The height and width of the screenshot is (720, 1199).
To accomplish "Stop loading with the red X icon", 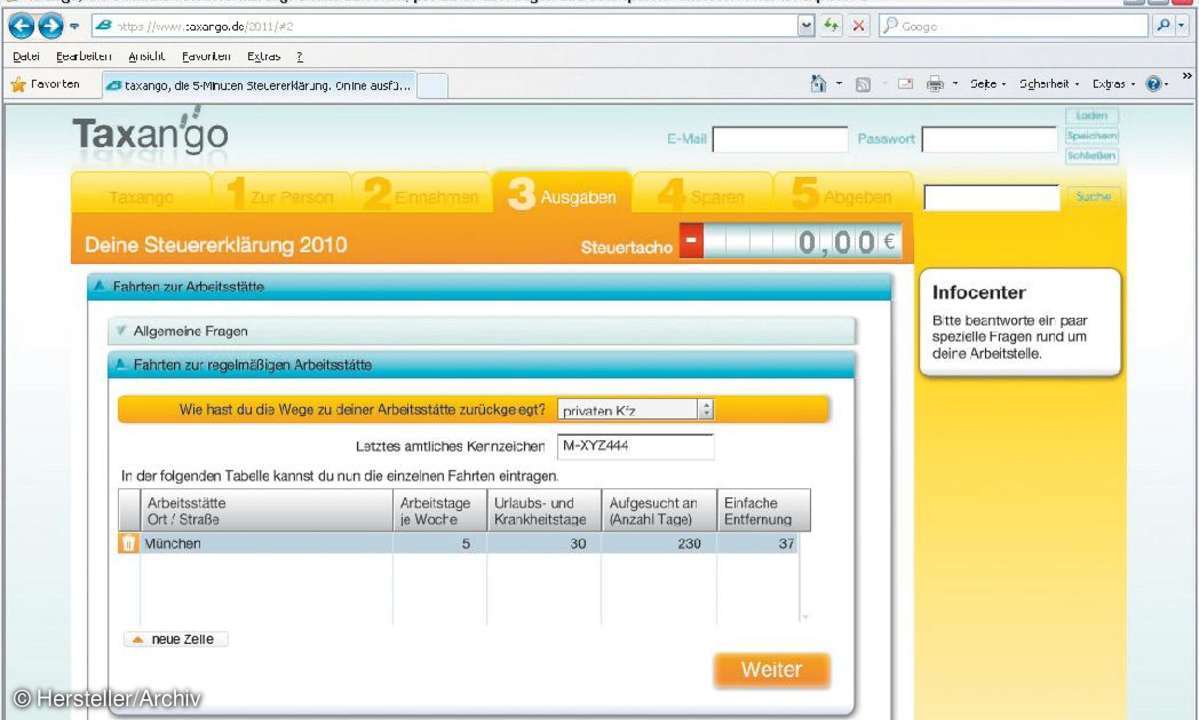I will [859, 26].
